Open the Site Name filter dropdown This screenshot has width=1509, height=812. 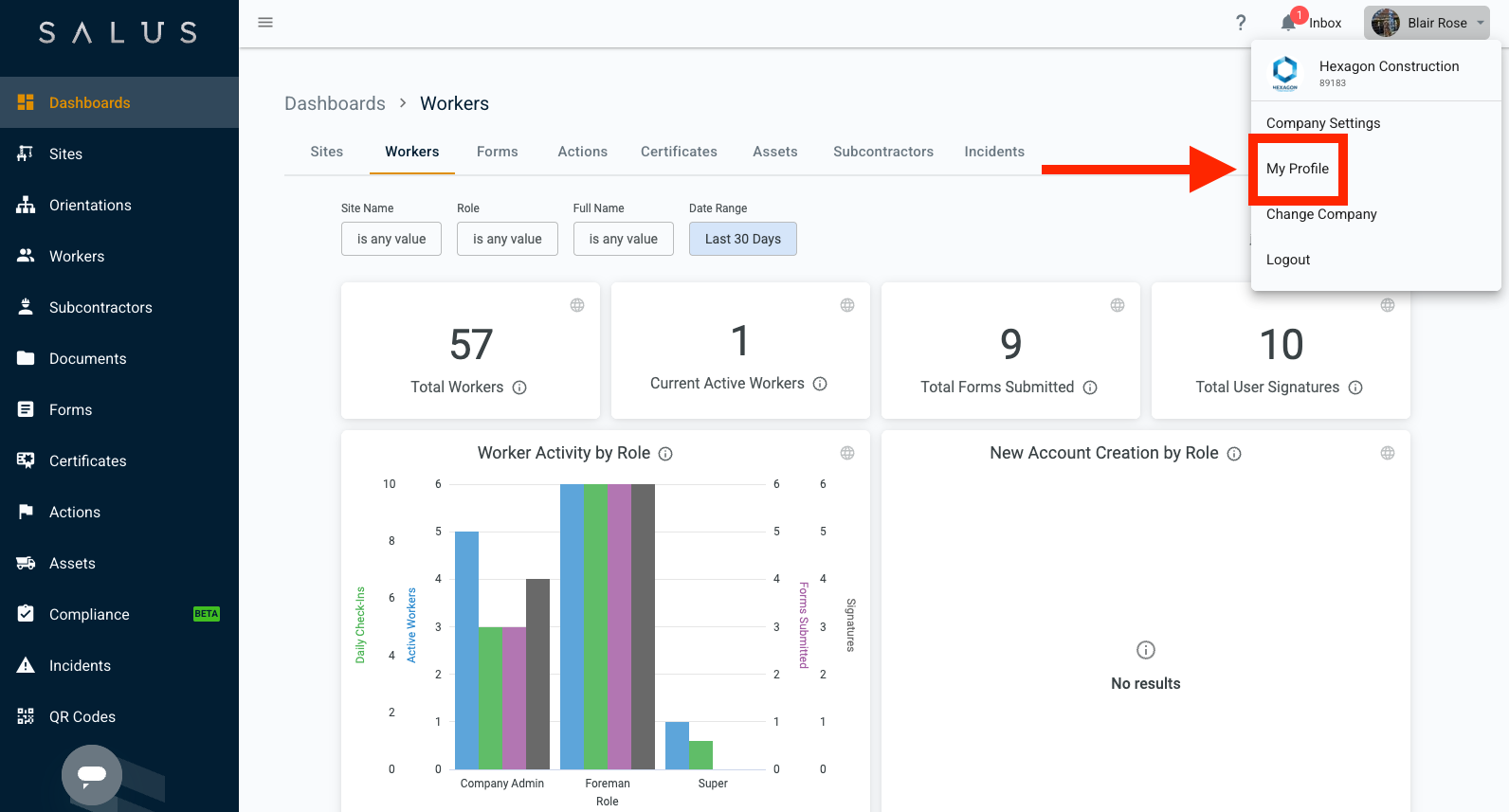click(391, 239)
